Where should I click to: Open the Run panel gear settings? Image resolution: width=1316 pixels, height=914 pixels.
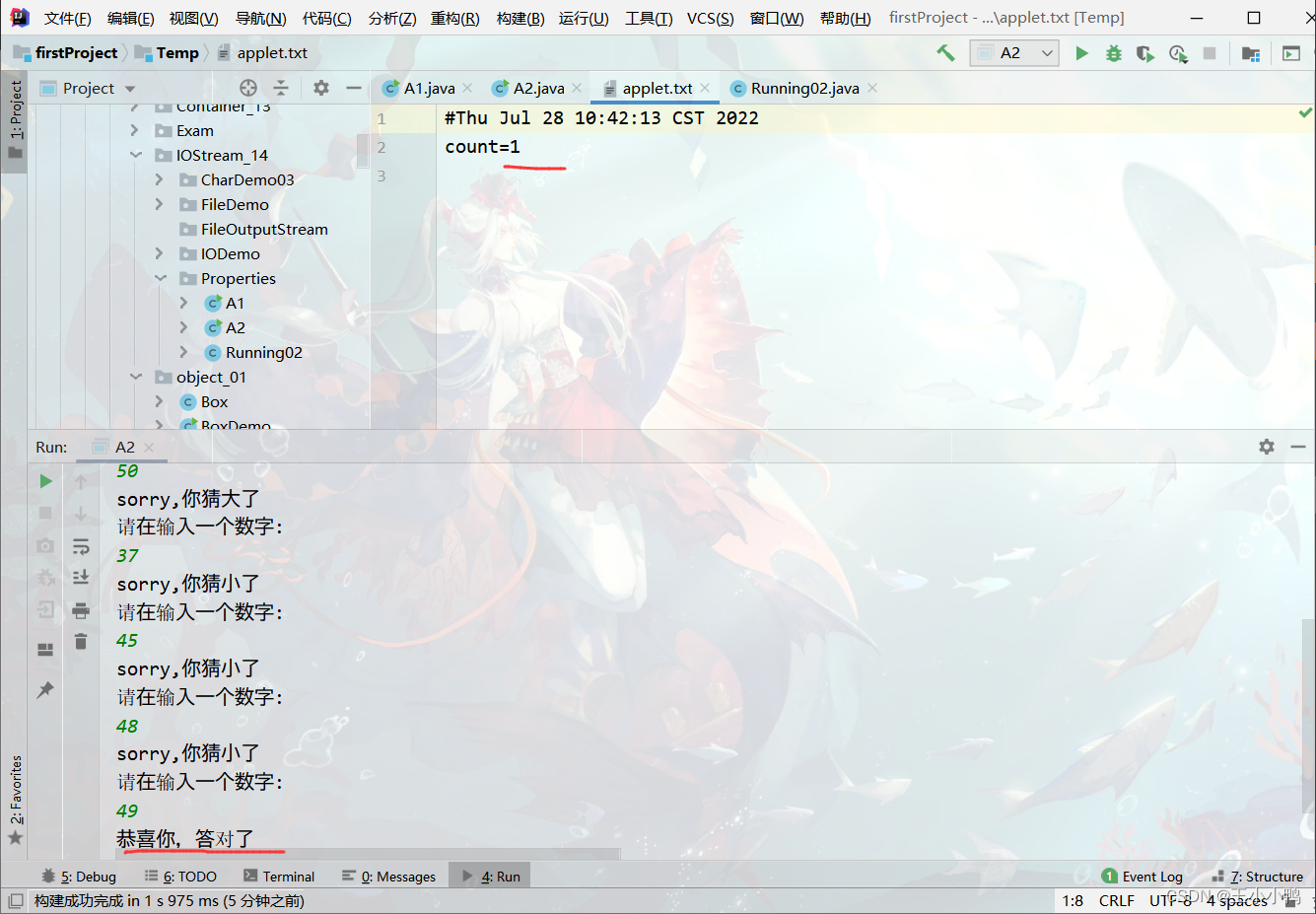[x=1267, y=447]
